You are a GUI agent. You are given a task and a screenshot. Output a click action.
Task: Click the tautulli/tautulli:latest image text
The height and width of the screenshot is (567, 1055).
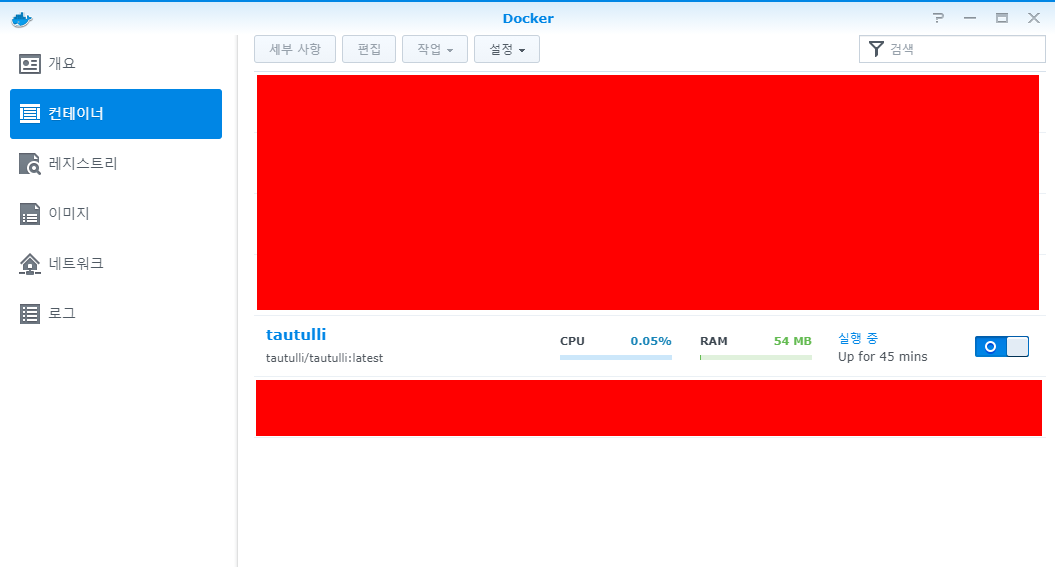[324, 358]
